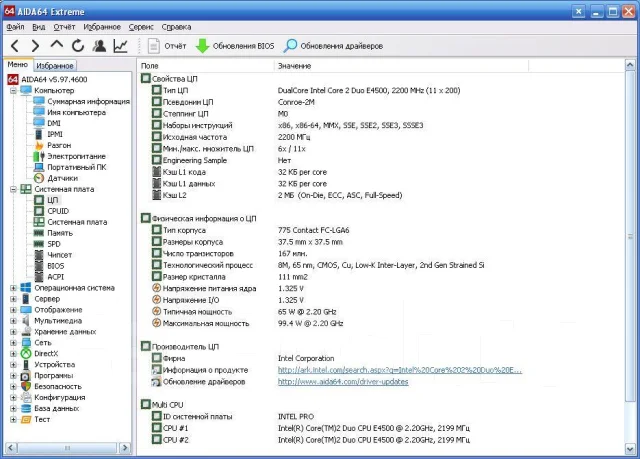Expand the Отображение tree node
This screenshot has height=459, width=640.
point(13,310)
